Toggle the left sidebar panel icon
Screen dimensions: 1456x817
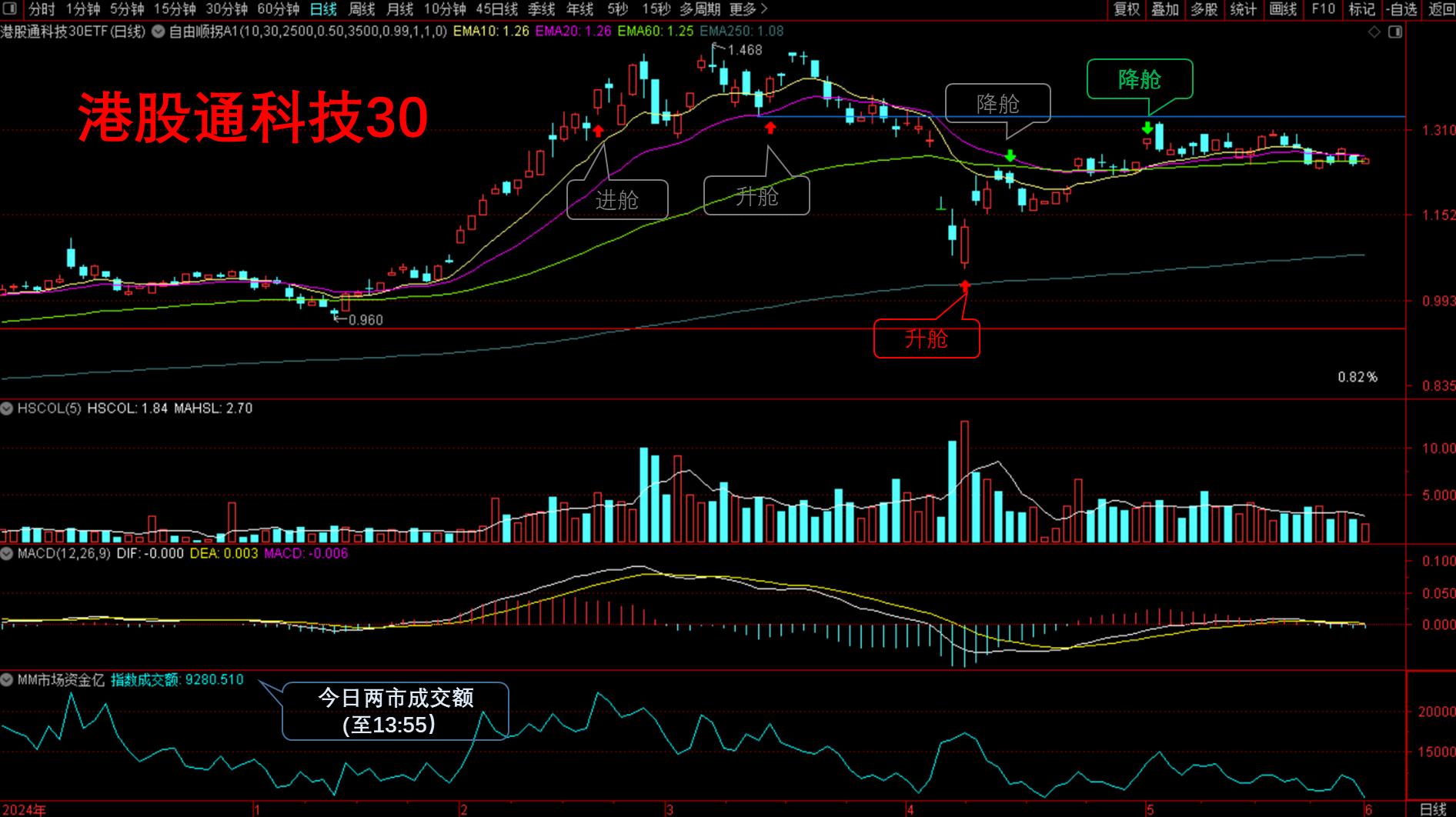point(10,9)
